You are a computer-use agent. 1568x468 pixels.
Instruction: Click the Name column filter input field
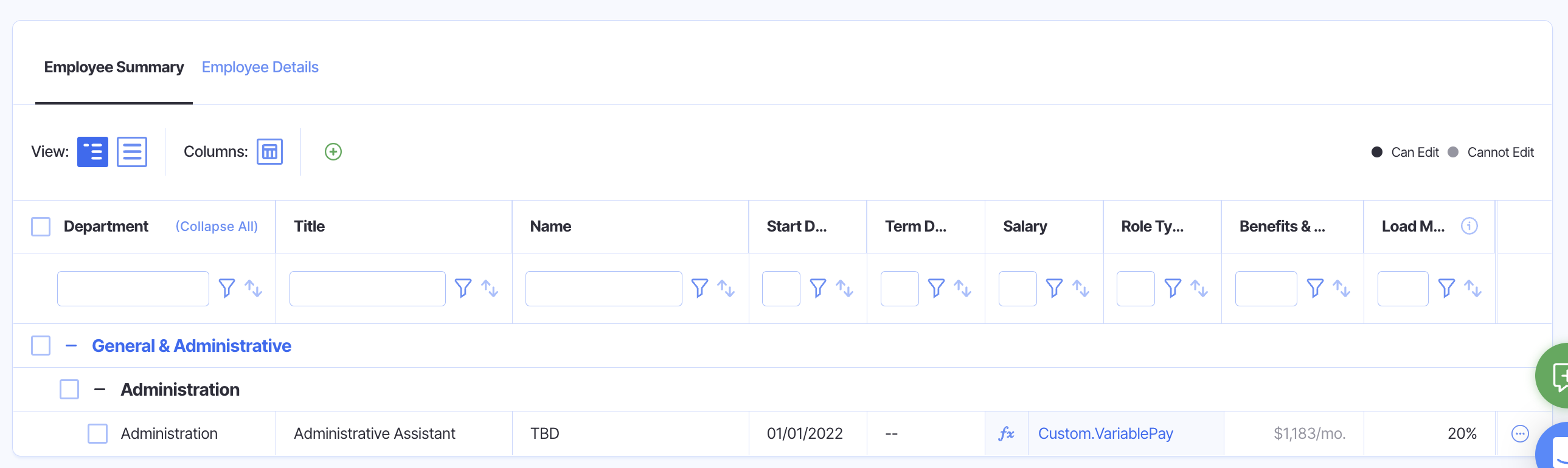point(603,289)
